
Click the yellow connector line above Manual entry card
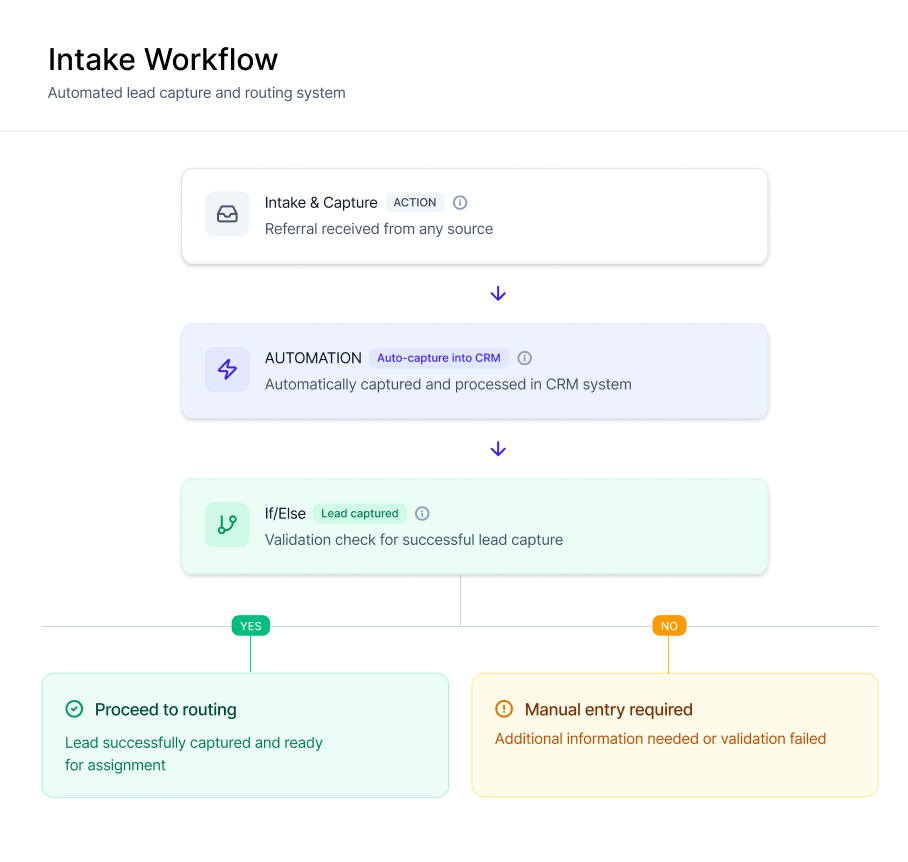coord(669,655)
